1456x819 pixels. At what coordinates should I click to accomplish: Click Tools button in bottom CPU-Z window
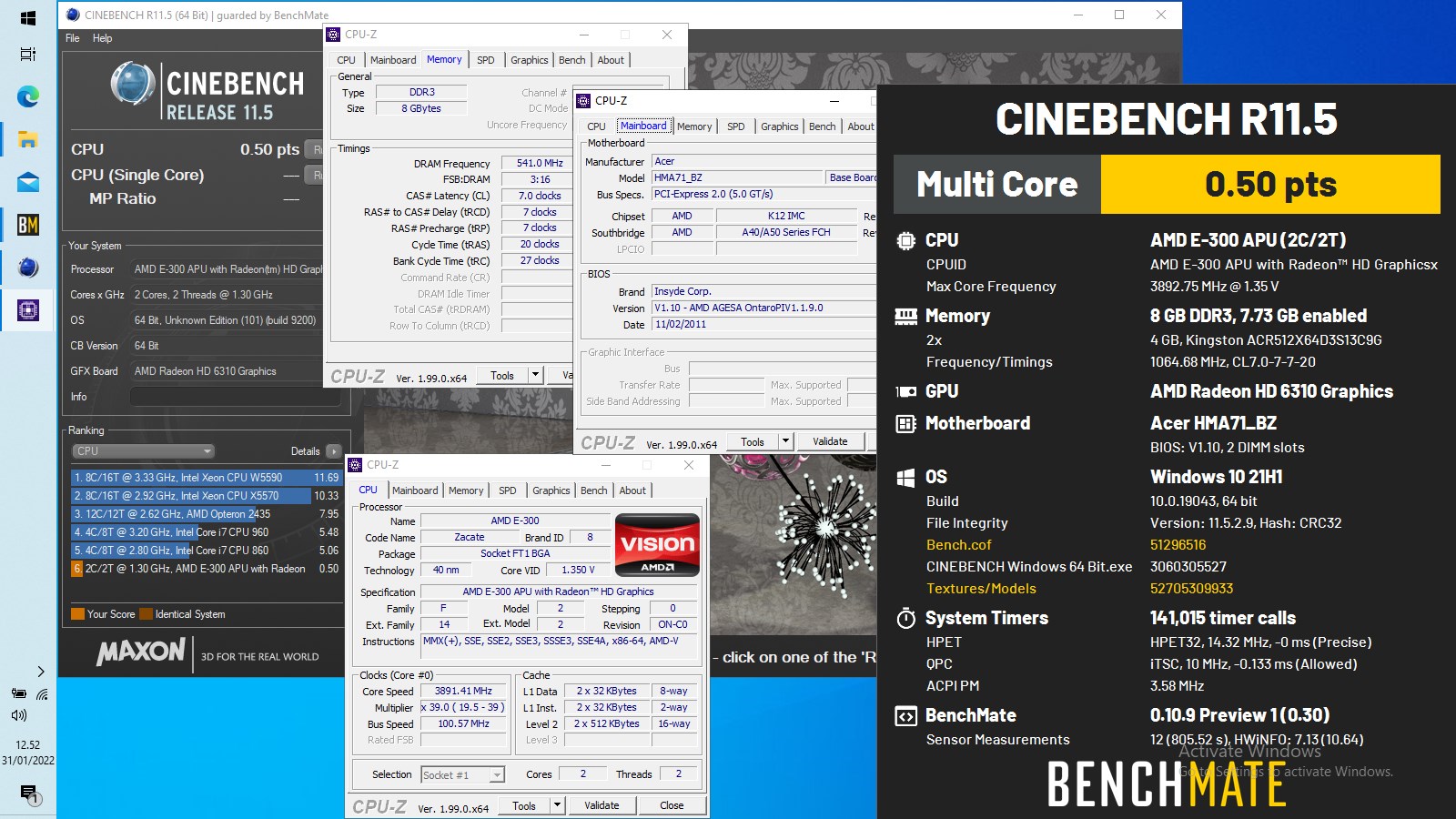point(524,805)
